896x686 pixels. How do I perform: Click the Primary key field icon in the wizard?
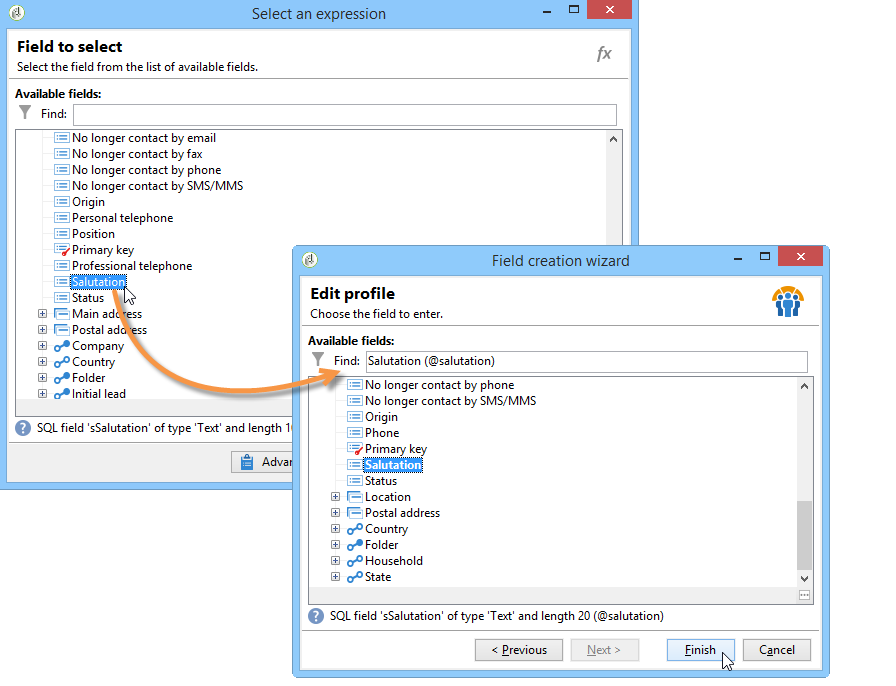(355, 449)
